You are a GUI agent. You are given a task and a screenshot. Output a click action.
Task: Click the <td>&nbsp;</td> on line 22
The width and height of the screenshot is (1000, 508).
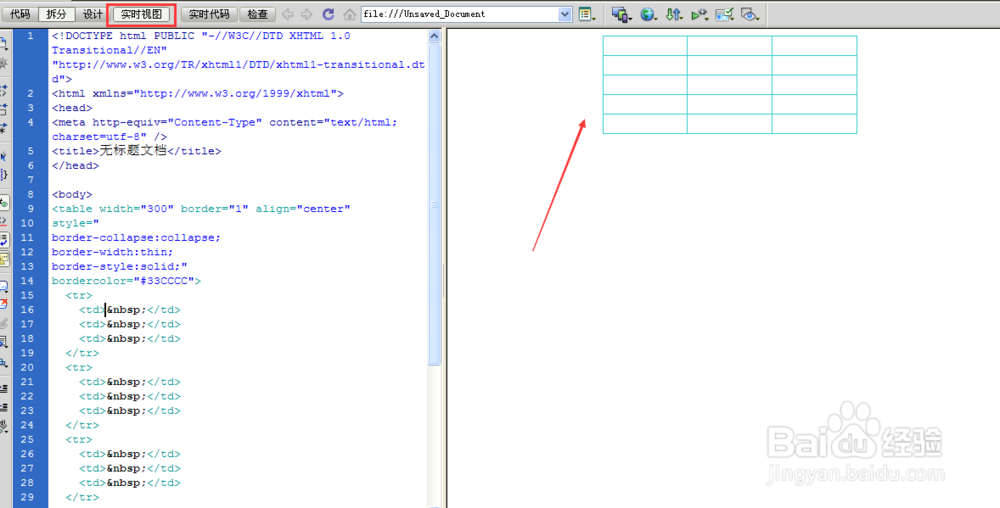pyautogui.click(x=130, y=396)
